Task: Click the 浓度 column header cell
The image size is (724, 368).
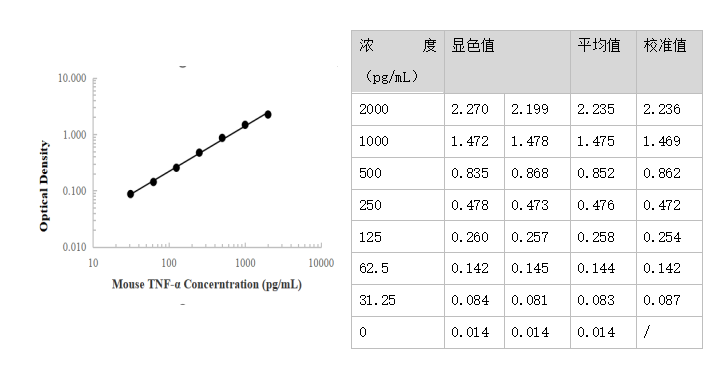Action: click(x=398, y=61)
